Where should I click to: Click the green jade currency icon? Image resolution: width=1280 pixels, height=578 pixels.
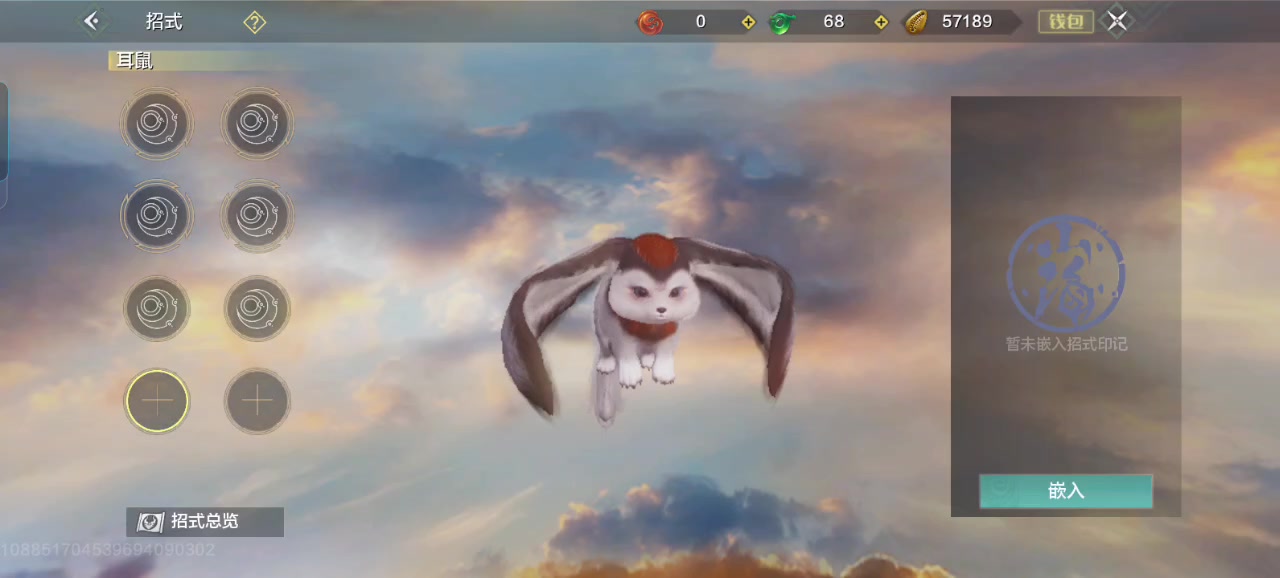(x=782, y=22)
